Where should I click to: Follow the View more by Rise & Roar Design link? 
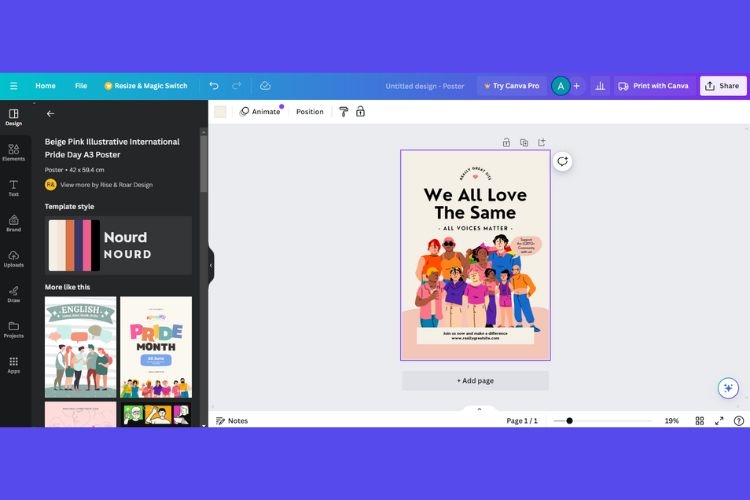pos(106,185)
